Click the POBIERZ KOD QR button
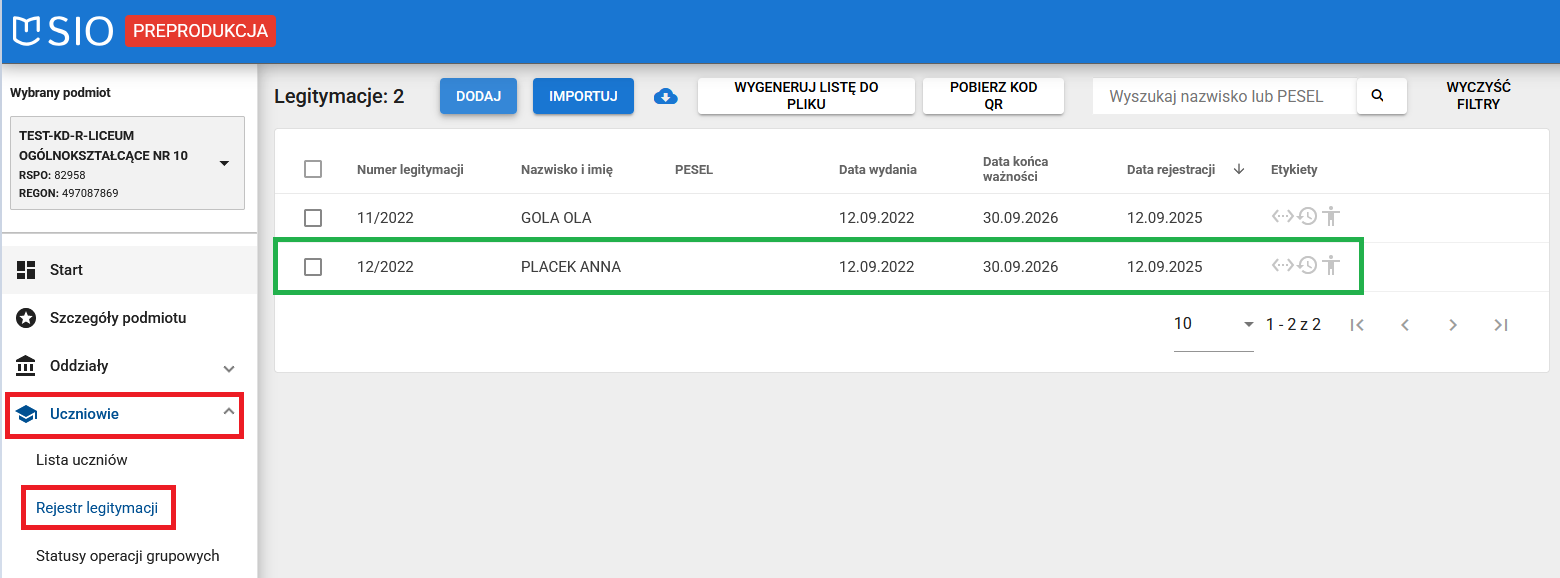Image resolution: width=1560 pixels, height=578 pixels. click(993, 95)
